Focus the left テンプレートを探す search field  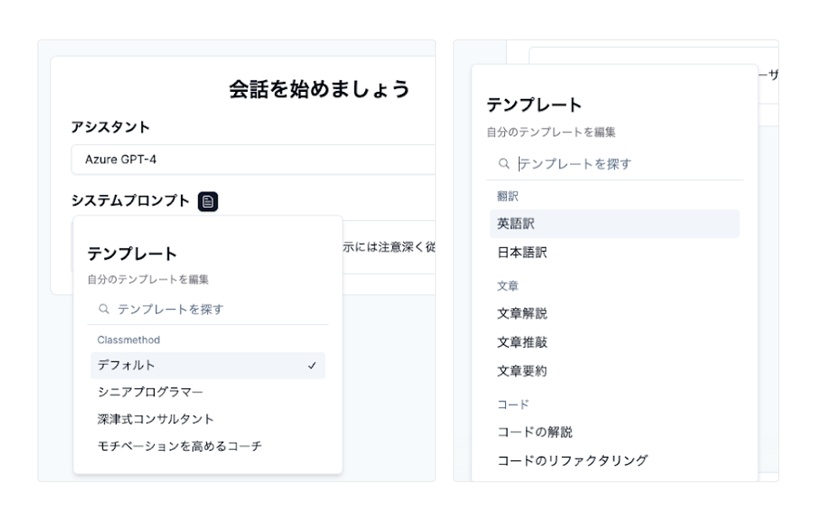(x=200, y=309)
